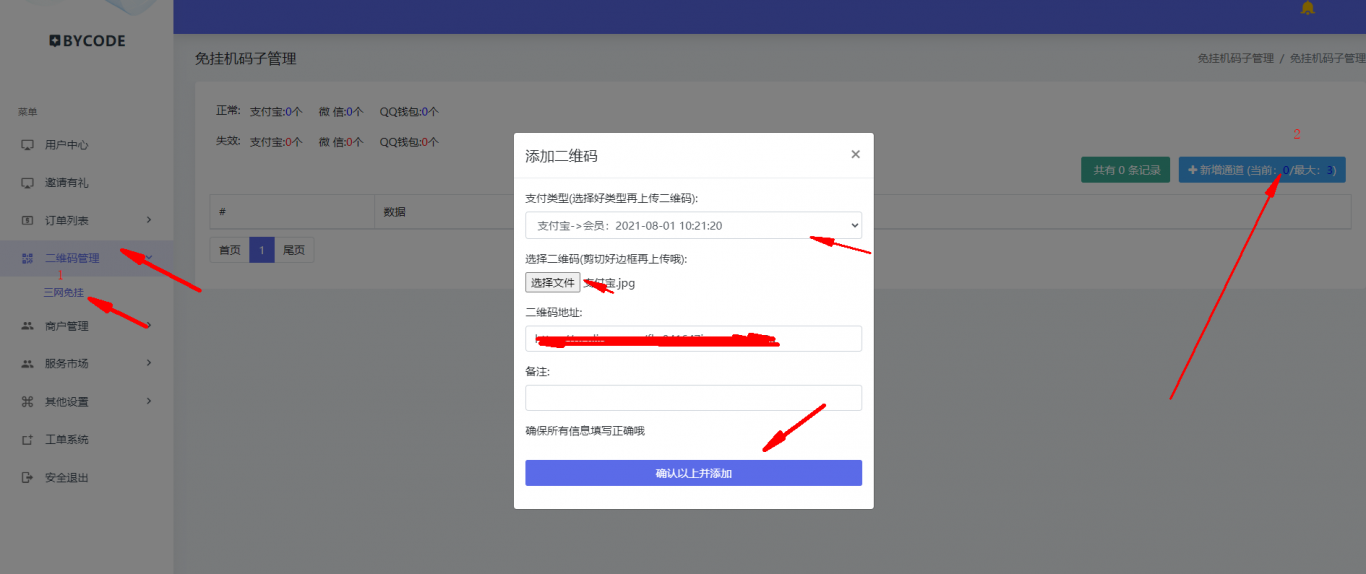This screenshot has height=574, width=1366.
Task: Go to pagination page 1
Action: tap(261, 250)
